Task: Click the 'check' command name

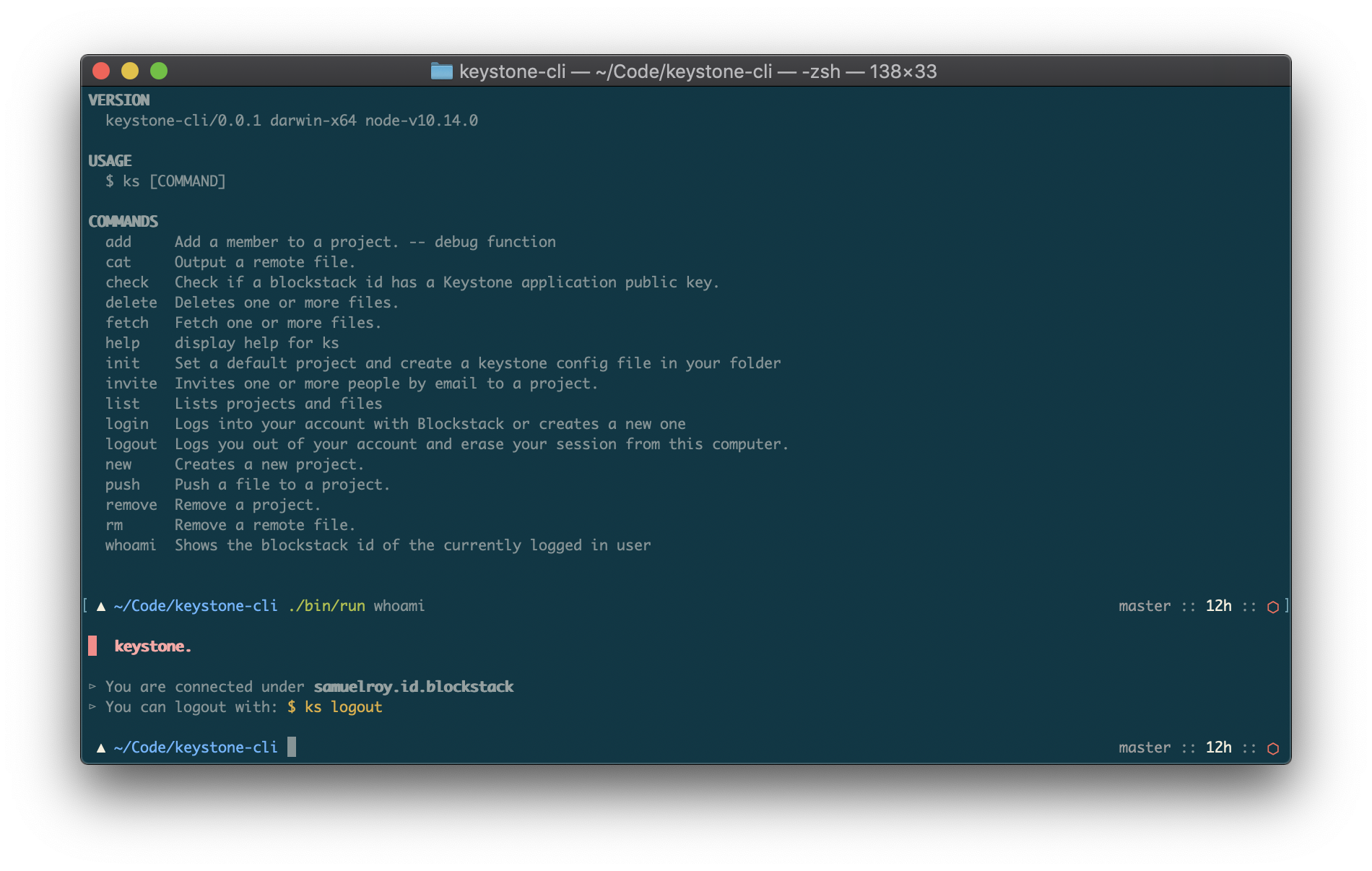Action: pyautogui.click(x=127, y=282)
